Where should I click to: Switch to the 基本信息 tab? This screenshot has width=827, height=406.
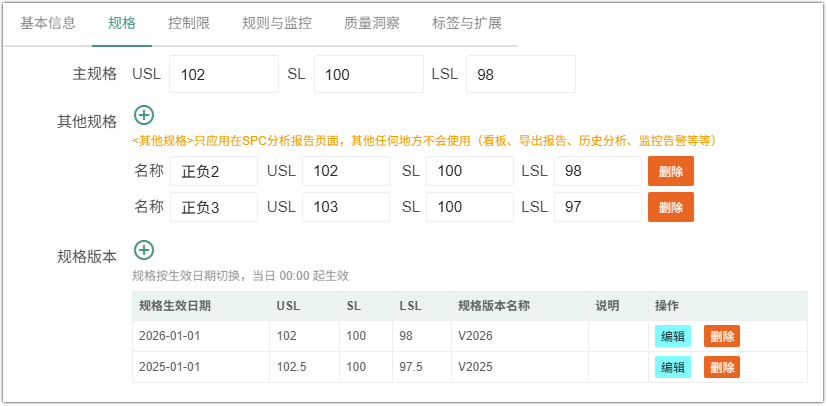click(48, 23)
